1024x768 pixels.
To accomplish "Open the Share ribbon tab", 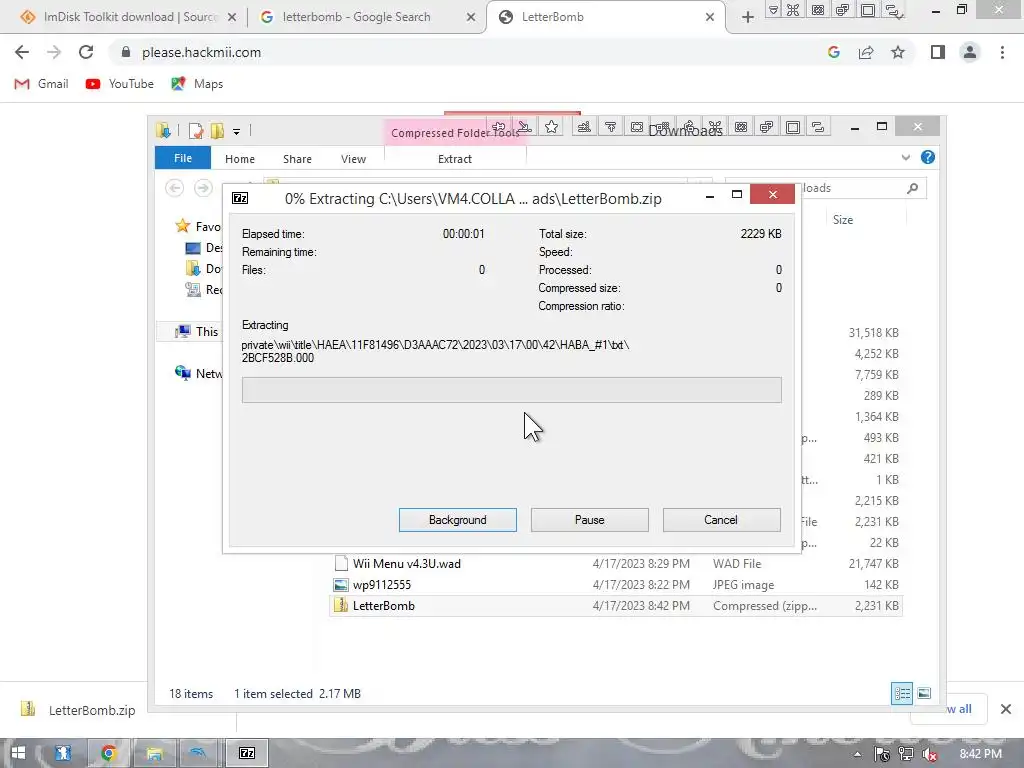I will click(297, 159).
